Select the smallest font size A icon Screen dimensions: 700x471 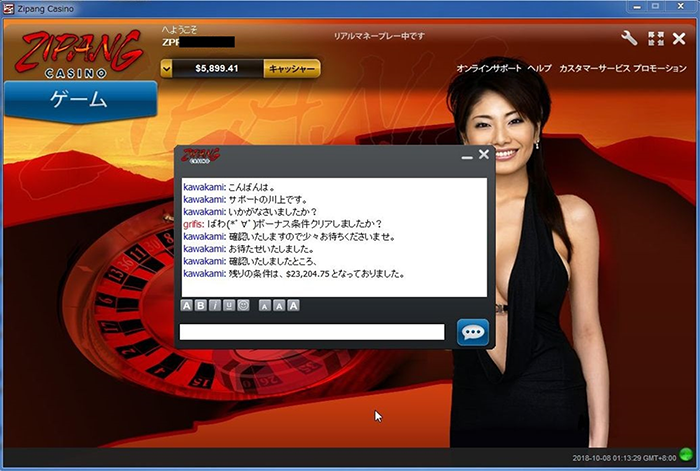265,305
